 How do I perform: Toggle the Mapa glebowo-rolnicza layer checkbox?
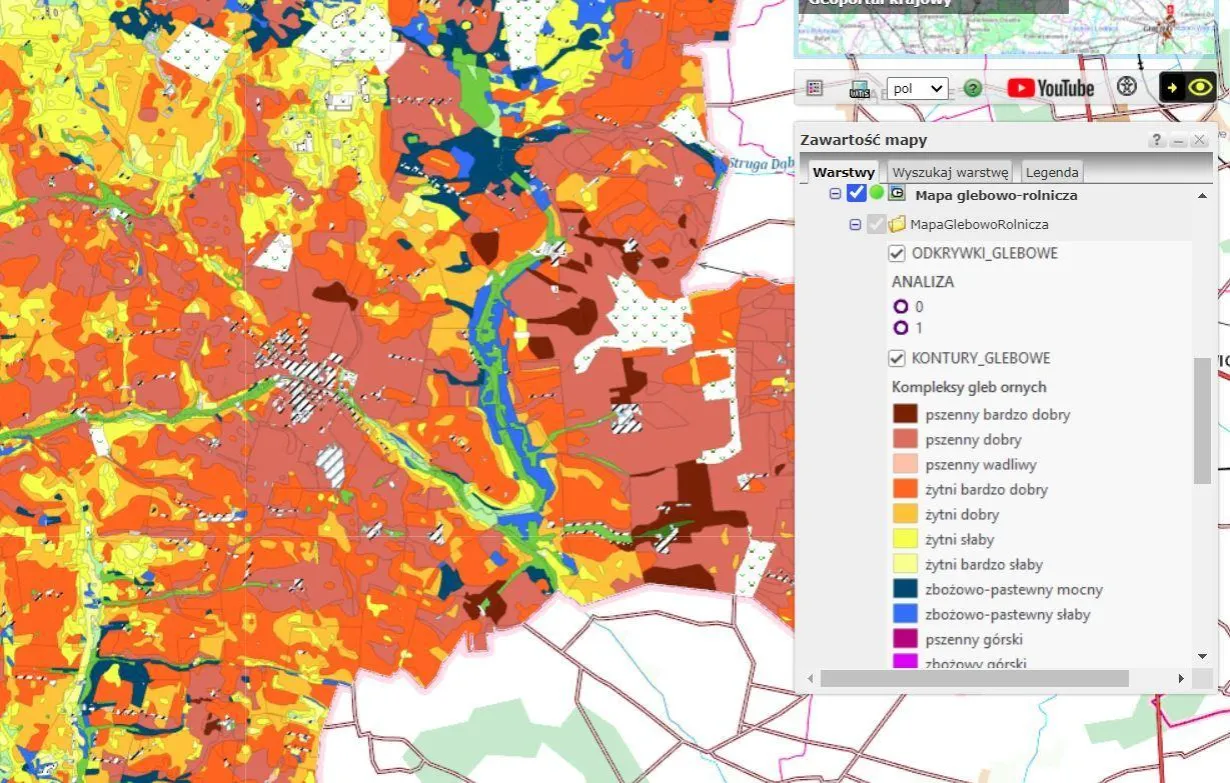pyautogui.click(x=856, y=193)
